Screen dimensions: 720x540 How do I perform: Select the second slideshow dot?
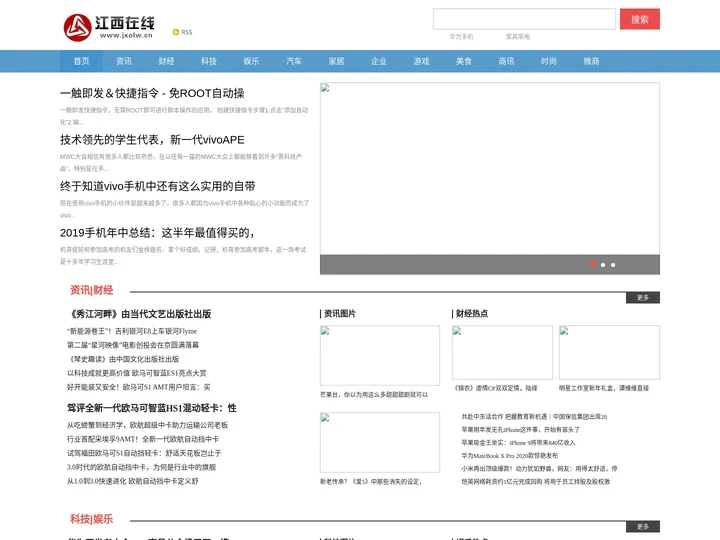(603, 265)
